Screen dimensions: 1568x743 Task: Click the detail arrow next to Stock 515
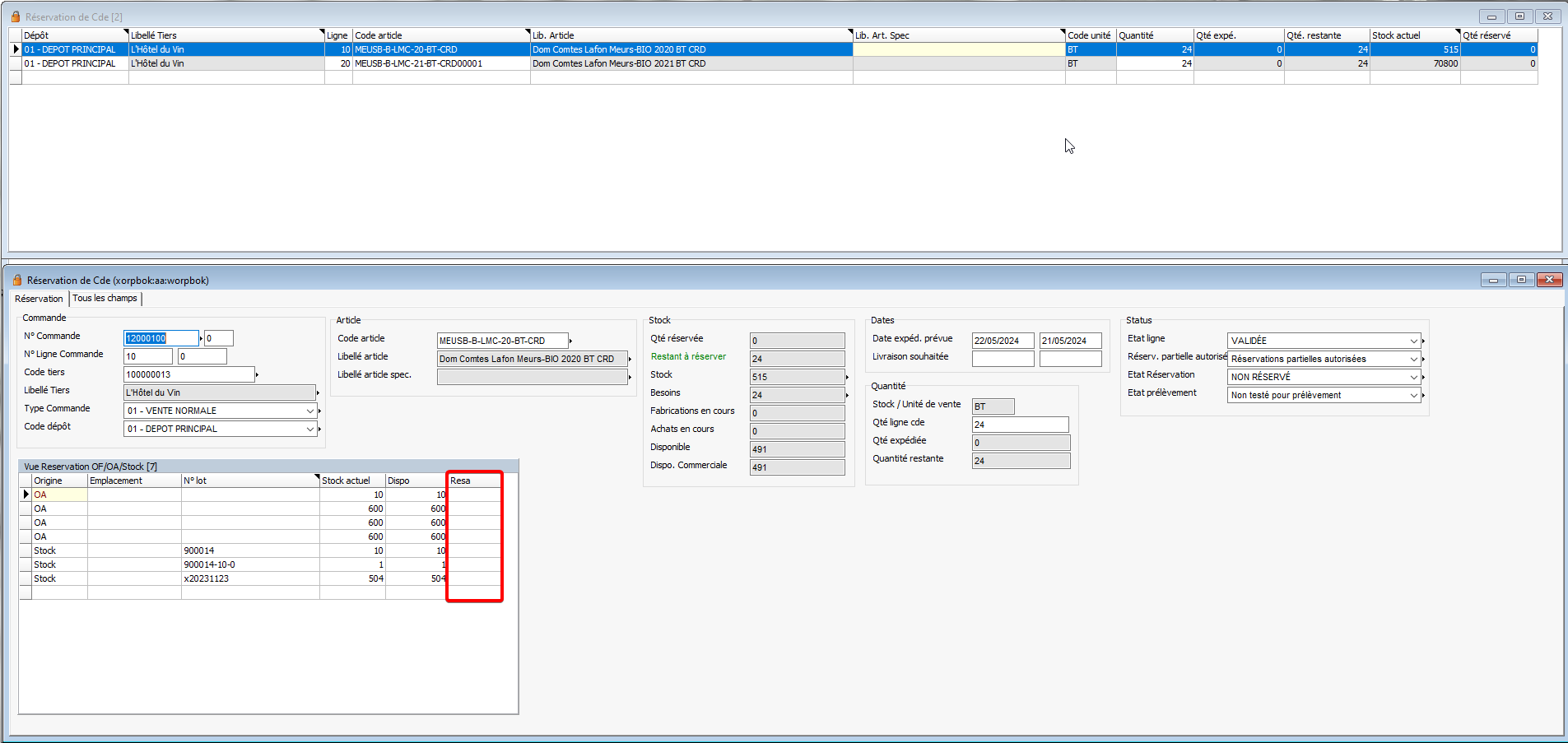pyautogui.click(x=847, y=377)
